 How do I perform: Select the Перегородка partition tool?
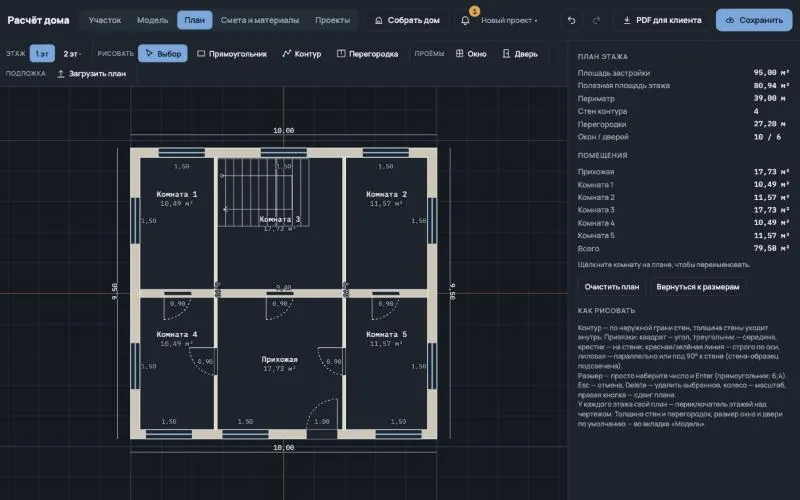click(x=367, y=54)
